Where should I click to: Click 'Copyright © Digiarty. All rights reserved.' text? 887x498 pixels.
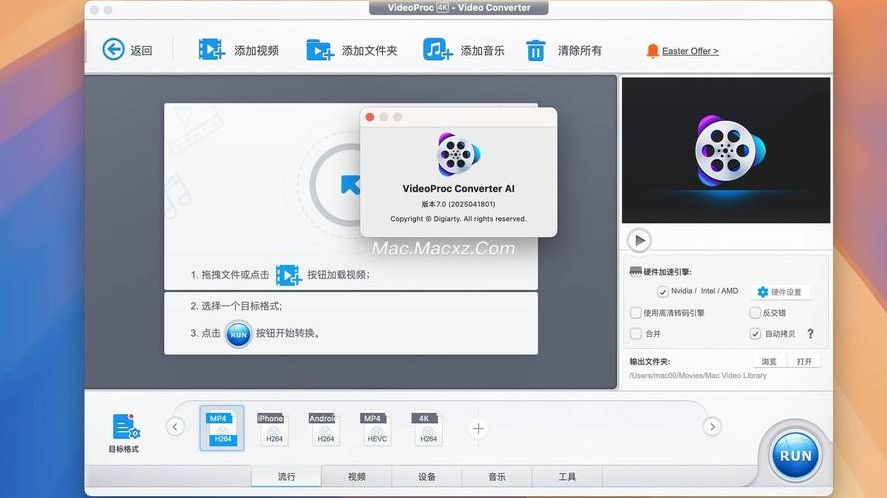(x=458, y=219)
